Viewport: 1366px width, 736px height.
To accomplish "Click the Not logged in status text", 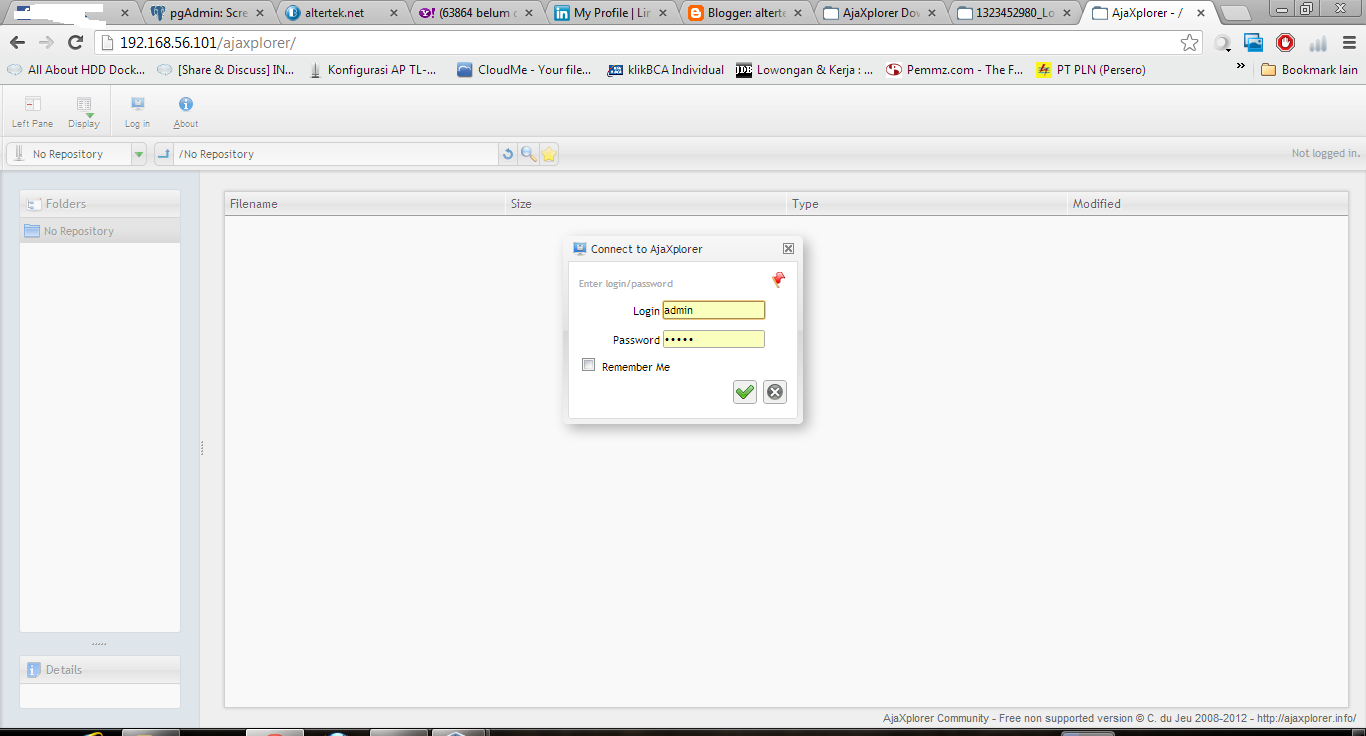I will click(x=1325, y=153).
